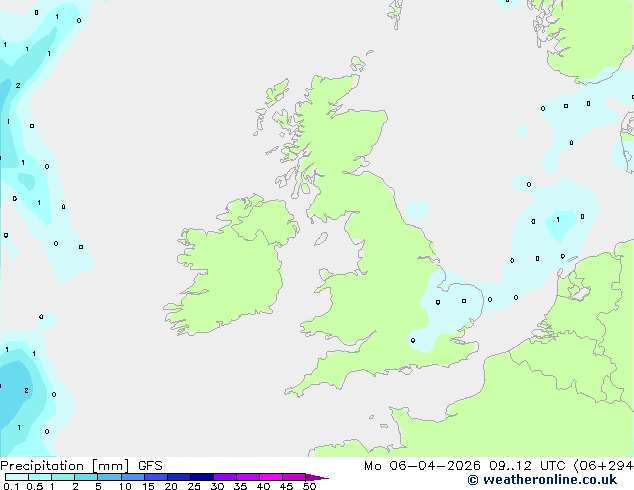The height and width of the screenshot is (490, 634).
Task: Click the '1' value in the North Sea
Action: [x=558, y=220]
